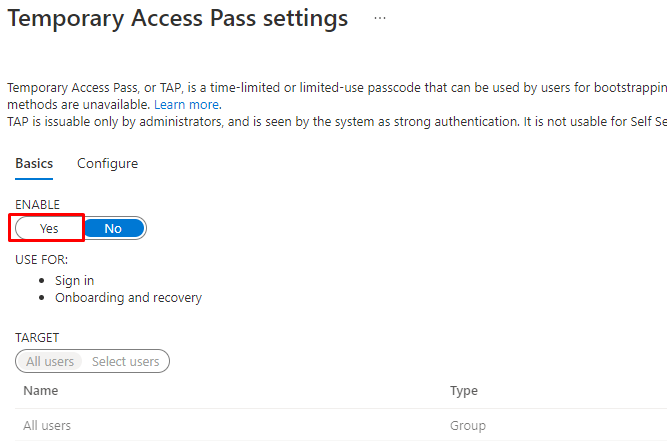
Task: Set the ENABLE toggle to No
Action: (x=113, y=228)
